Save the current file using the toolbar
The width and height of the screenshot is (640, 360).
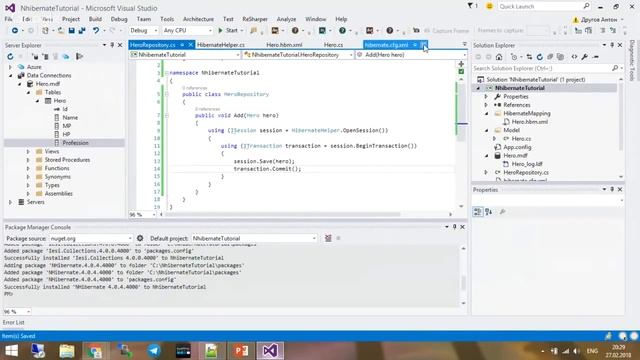[71, 31]
